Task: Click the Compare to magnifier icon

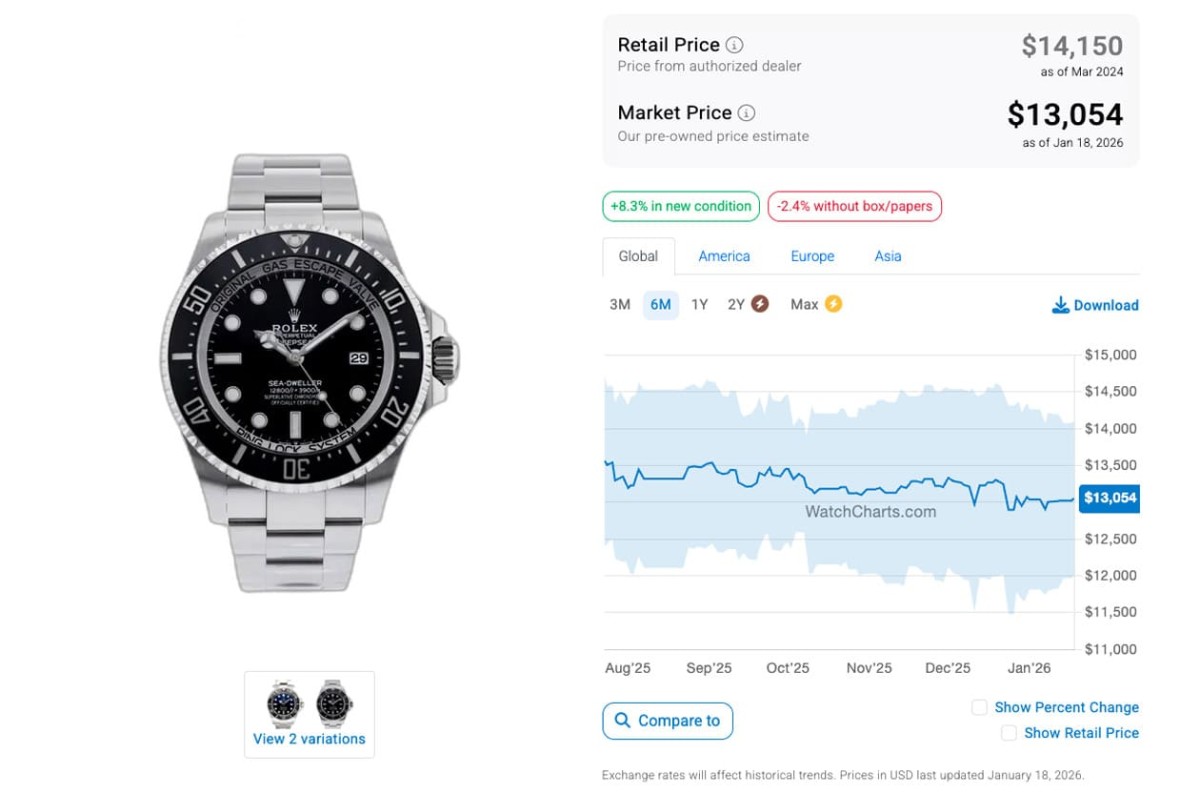Action: pyautogui.click(x=623, y=720)
